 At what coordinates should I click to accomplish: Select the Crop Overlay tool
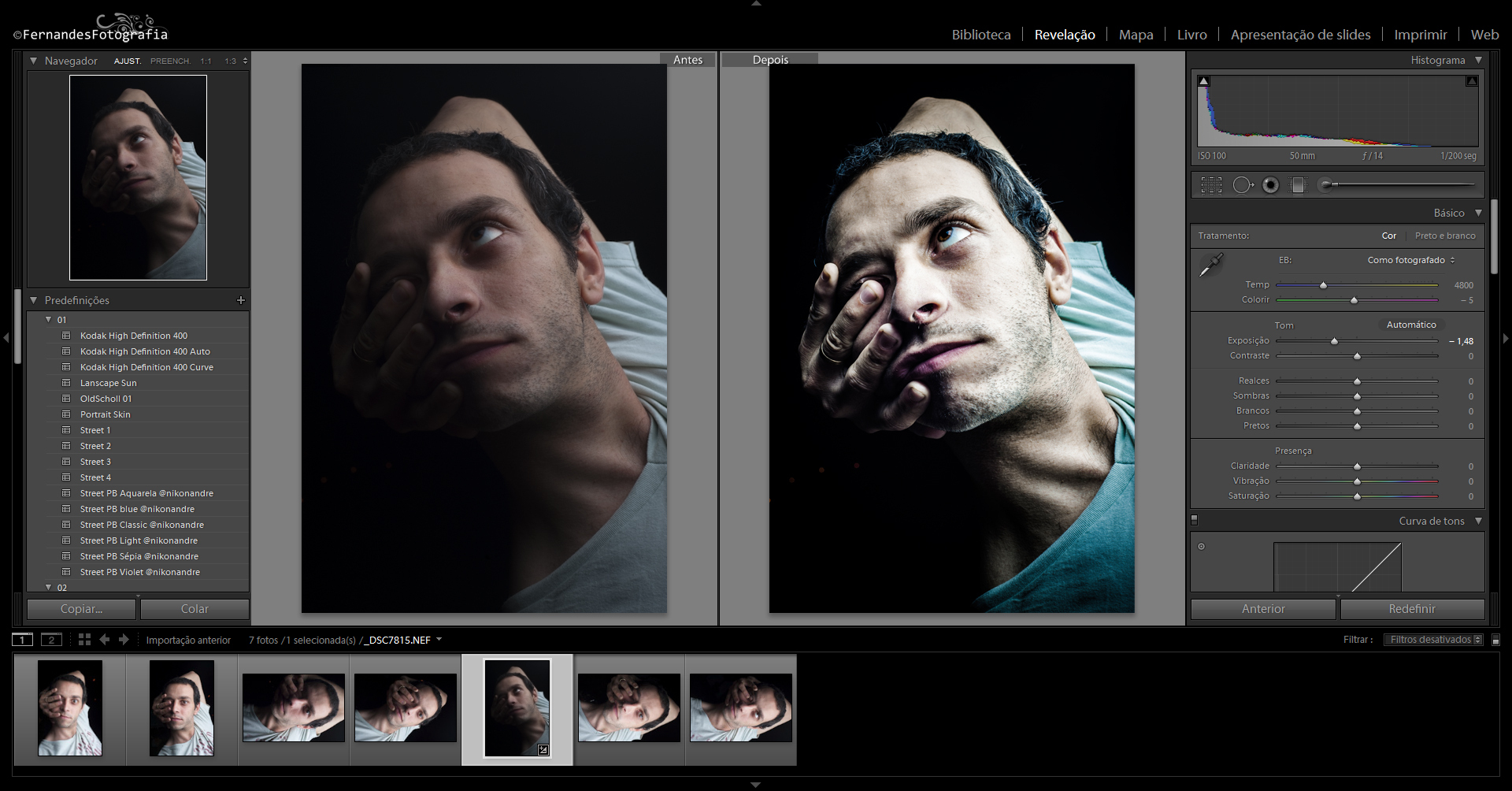pos(1211,185)
